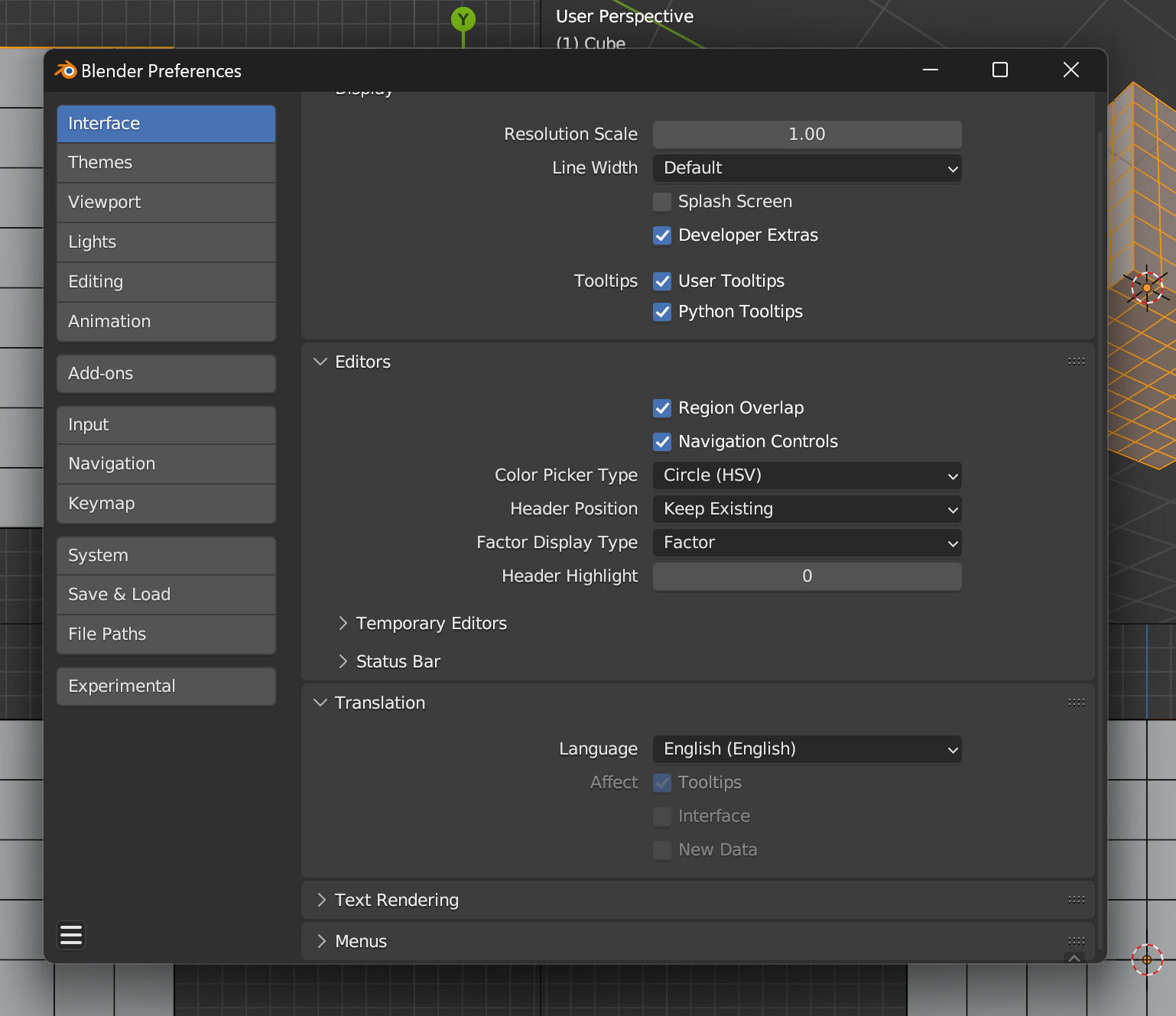Screen dimensions: 1176x1016
Task: Expand the Status Bar subpanel
Action: click(343, 661)
